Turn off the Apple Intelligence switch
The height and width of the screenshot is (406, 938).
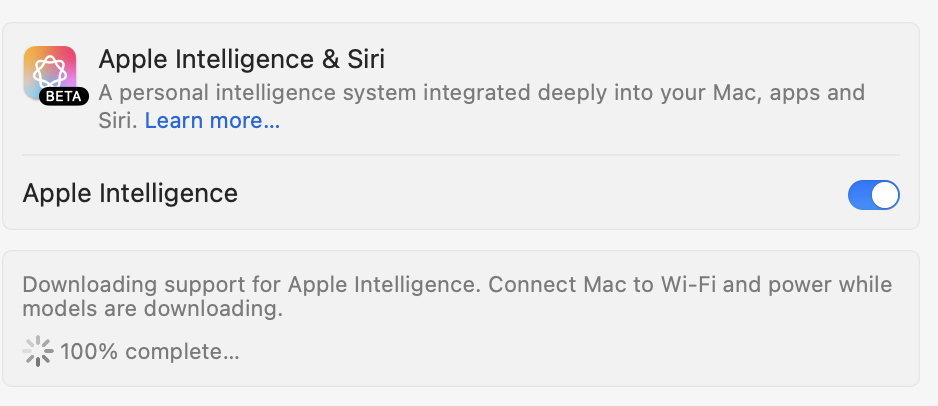click(873, 195)
